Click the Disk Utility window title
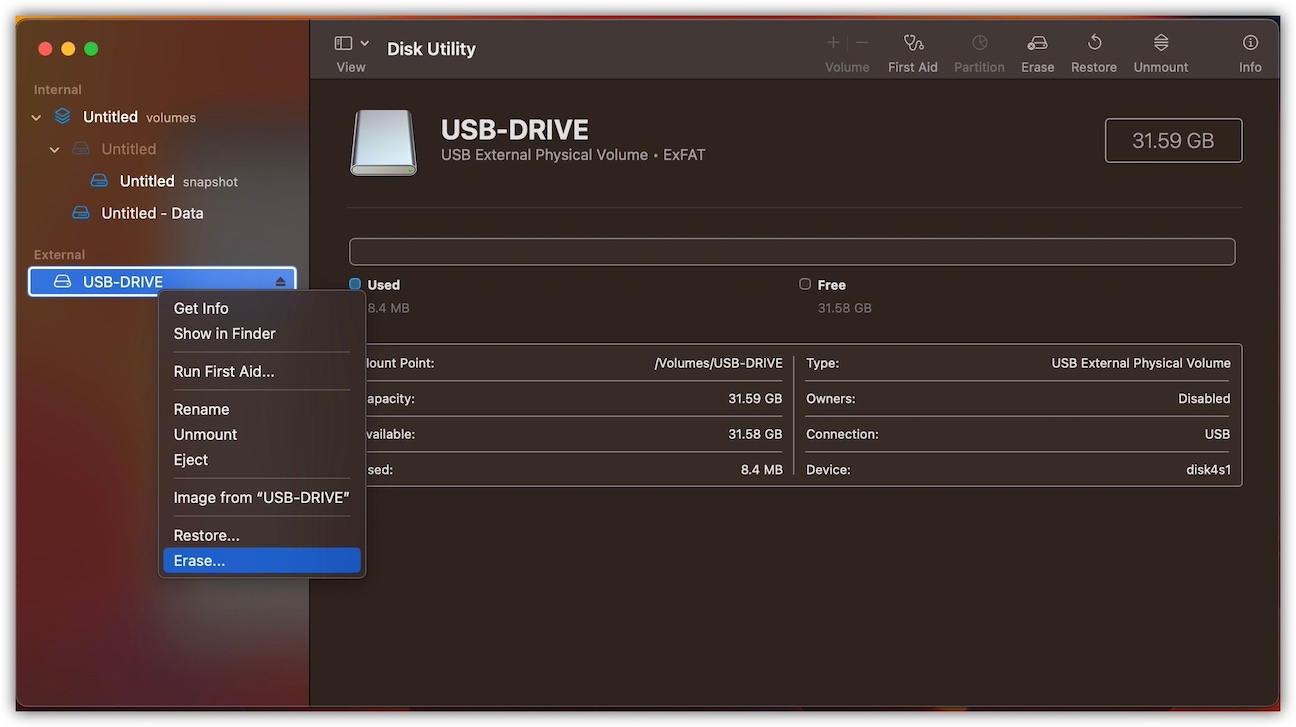 click(431, 48)
